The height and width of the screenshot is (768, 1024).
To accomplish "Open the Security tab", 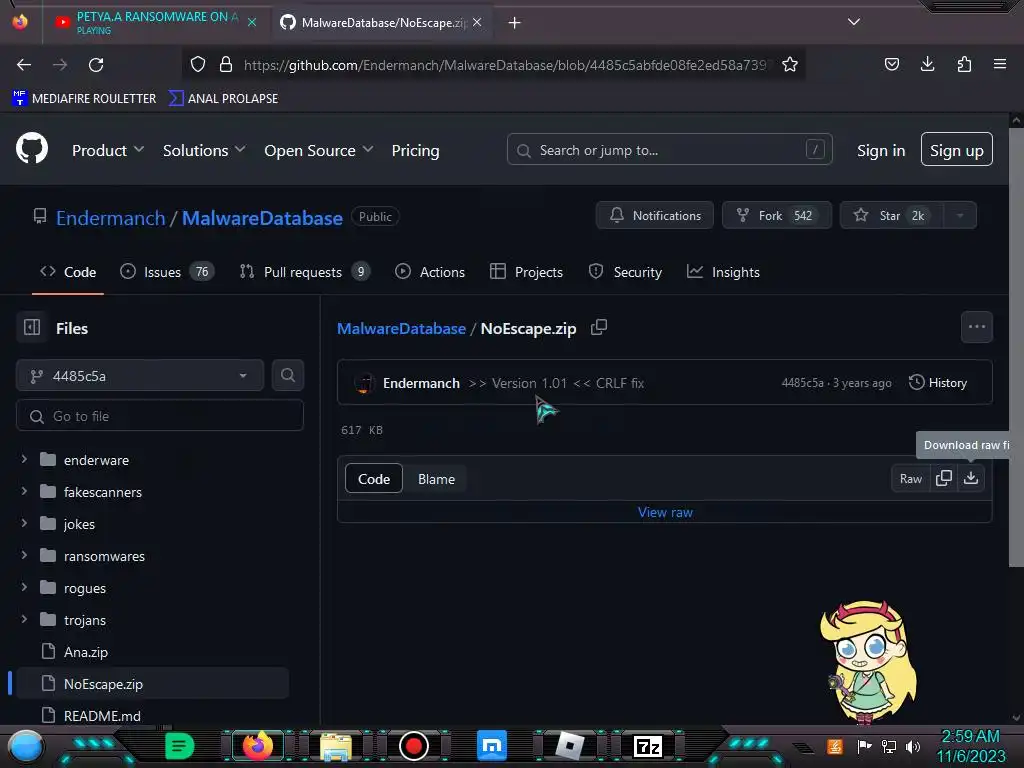I will [626, 272].
